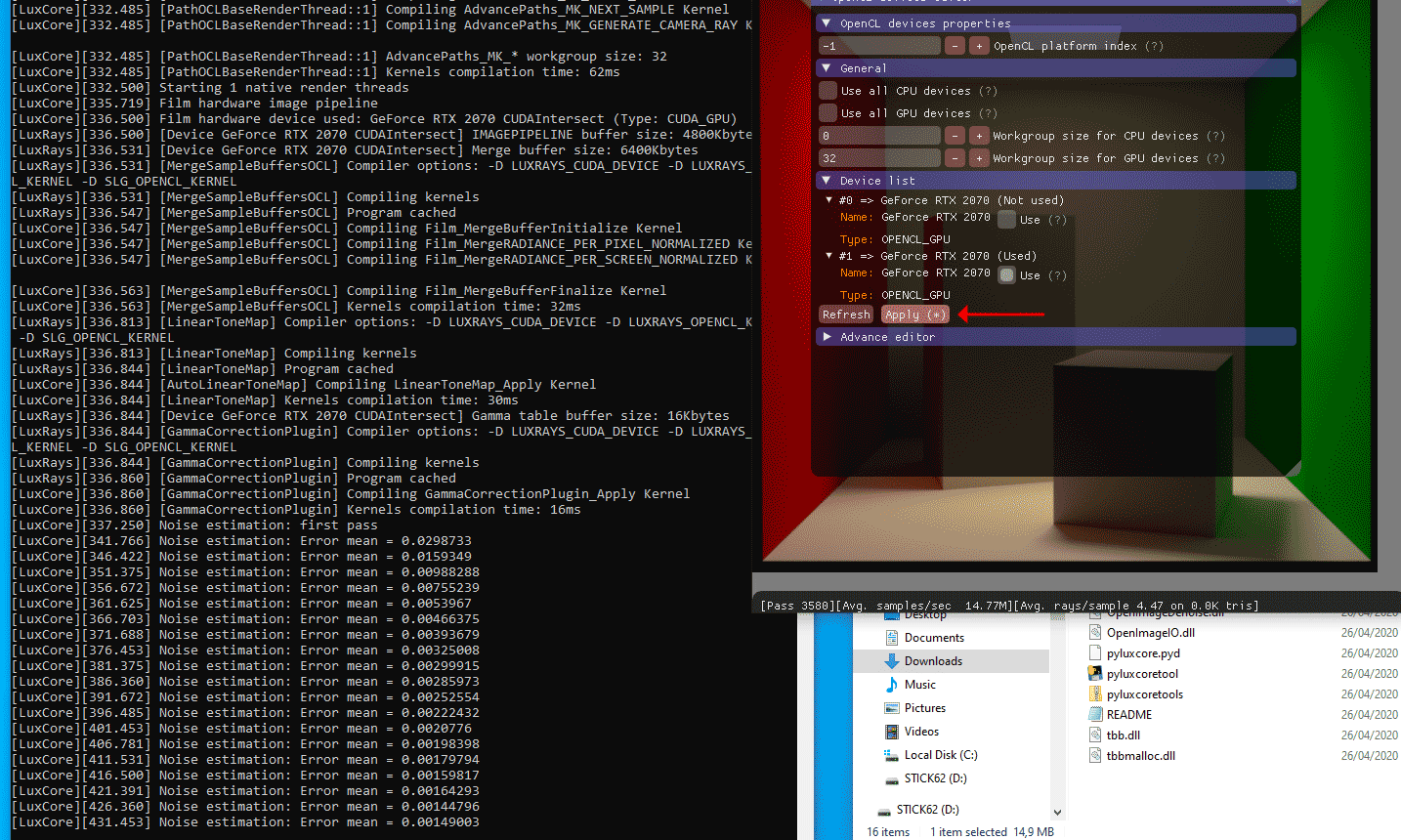Screen dimensions: 1401x840
Task: Select the pyluxcore.pyd file icon
Action: pos(1095,653)
